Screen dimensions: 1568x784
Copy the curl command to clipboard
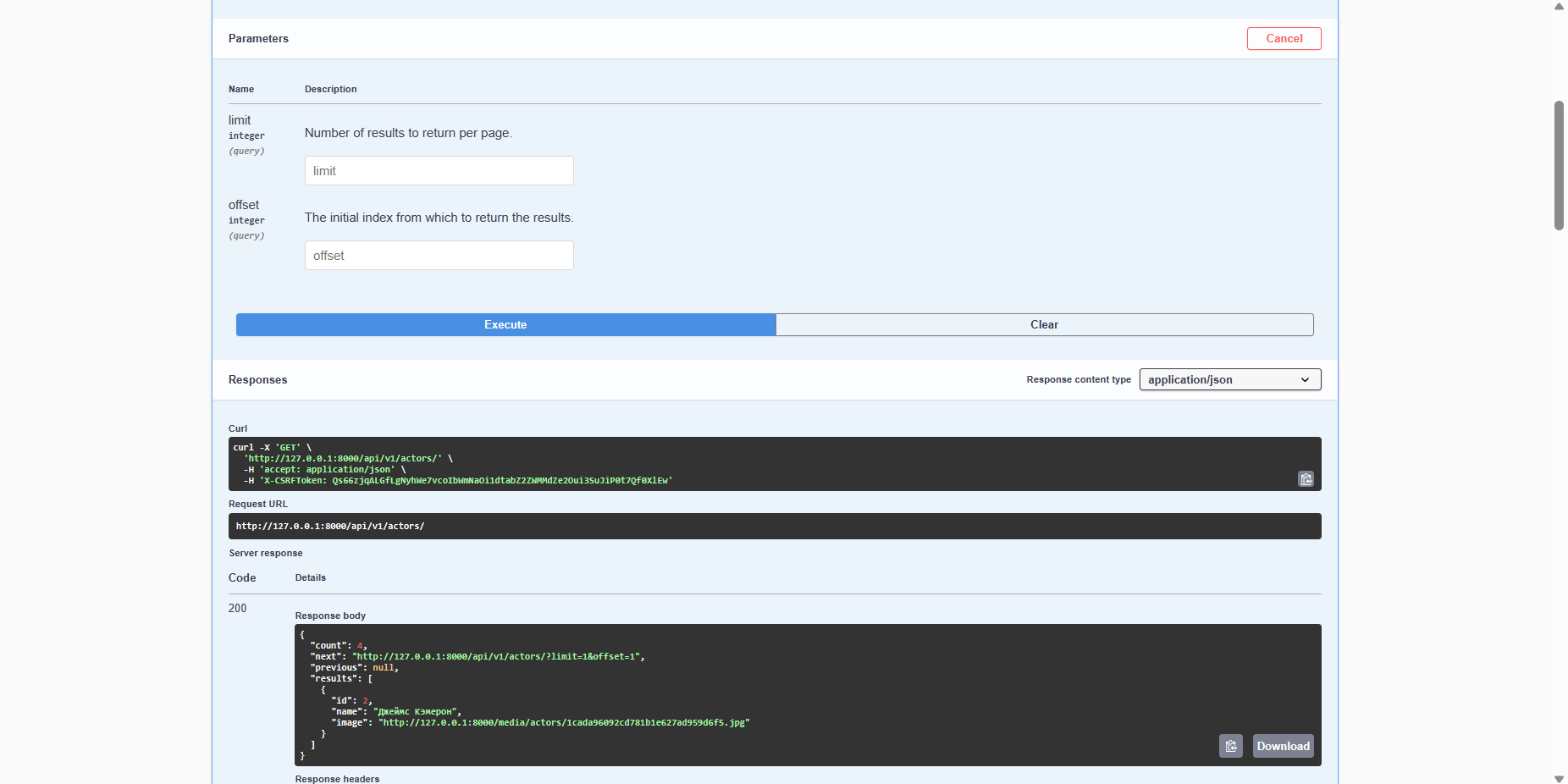tap(1306, 479)
